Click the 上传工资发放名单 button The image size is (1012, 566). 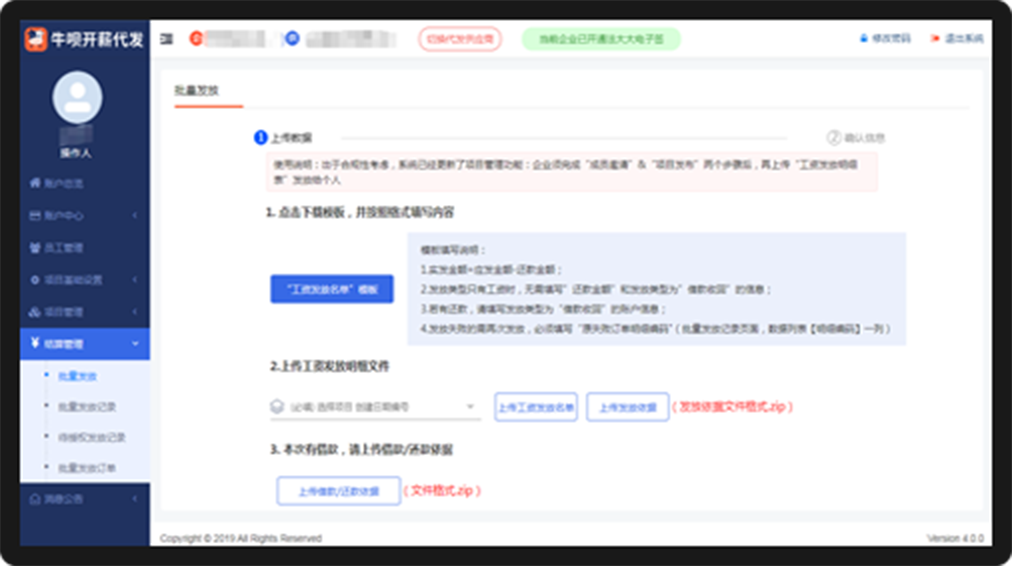click(x=536, y=407)
